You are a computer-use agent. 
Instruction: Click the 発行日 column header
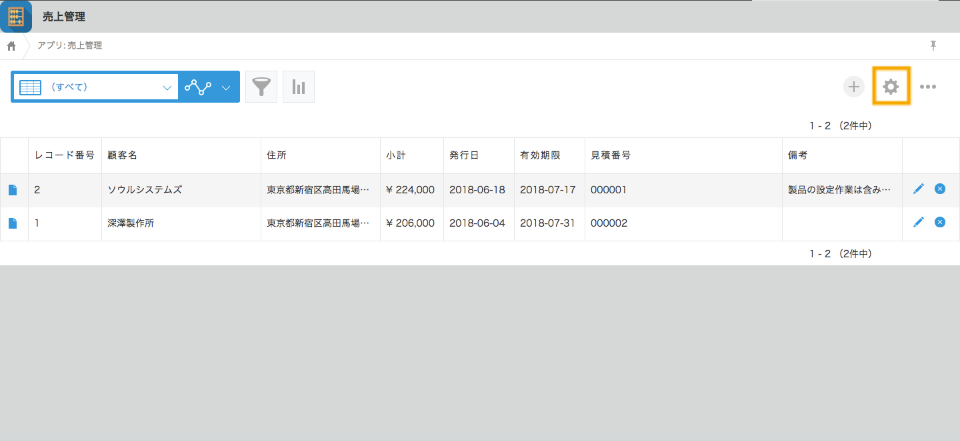pyautogui.click(x=464, y=156)
